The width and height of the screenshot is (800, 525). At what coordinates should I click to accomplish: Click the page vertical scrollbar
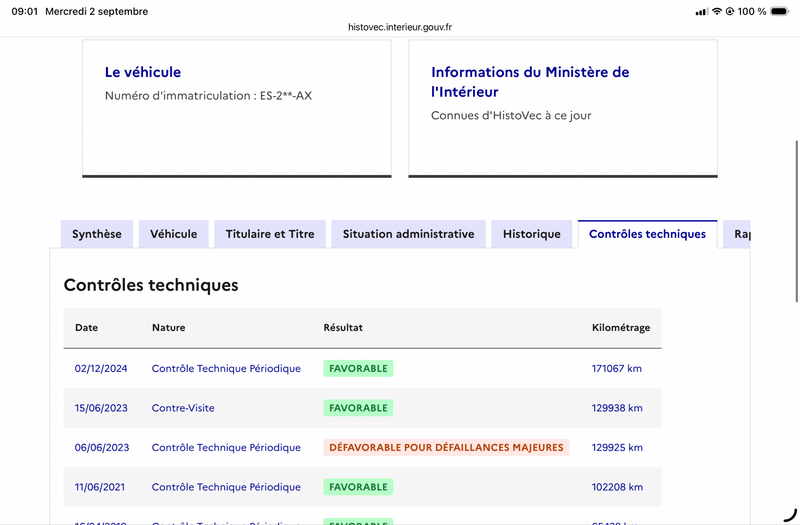pyautogui.click(x=797, y=221)
